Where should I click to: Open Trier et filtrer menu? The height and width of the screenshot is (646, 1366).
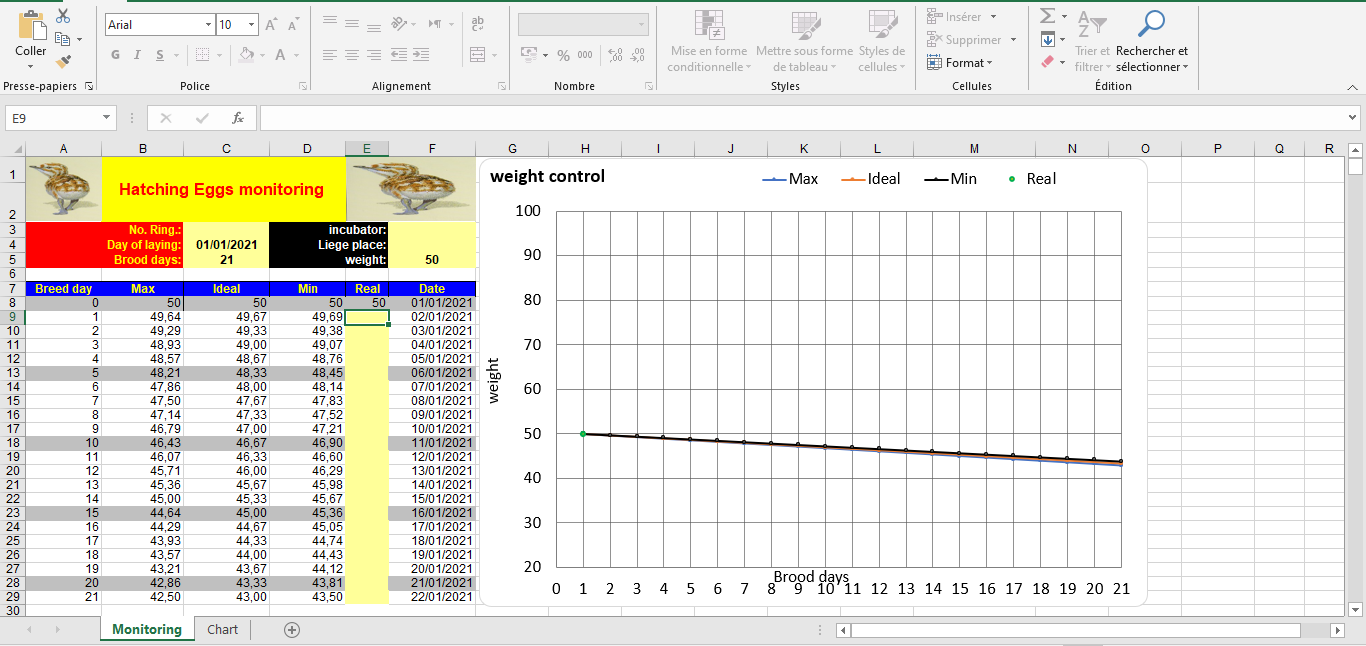pyautogui.click(x=1093, y=42)
